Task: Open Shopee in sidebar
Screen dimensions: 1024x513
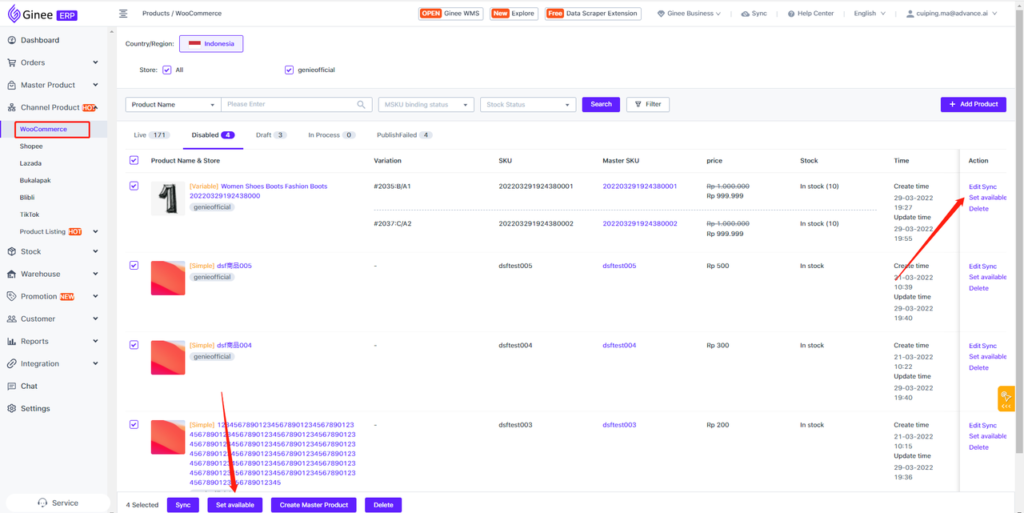Action: (31, 146)
